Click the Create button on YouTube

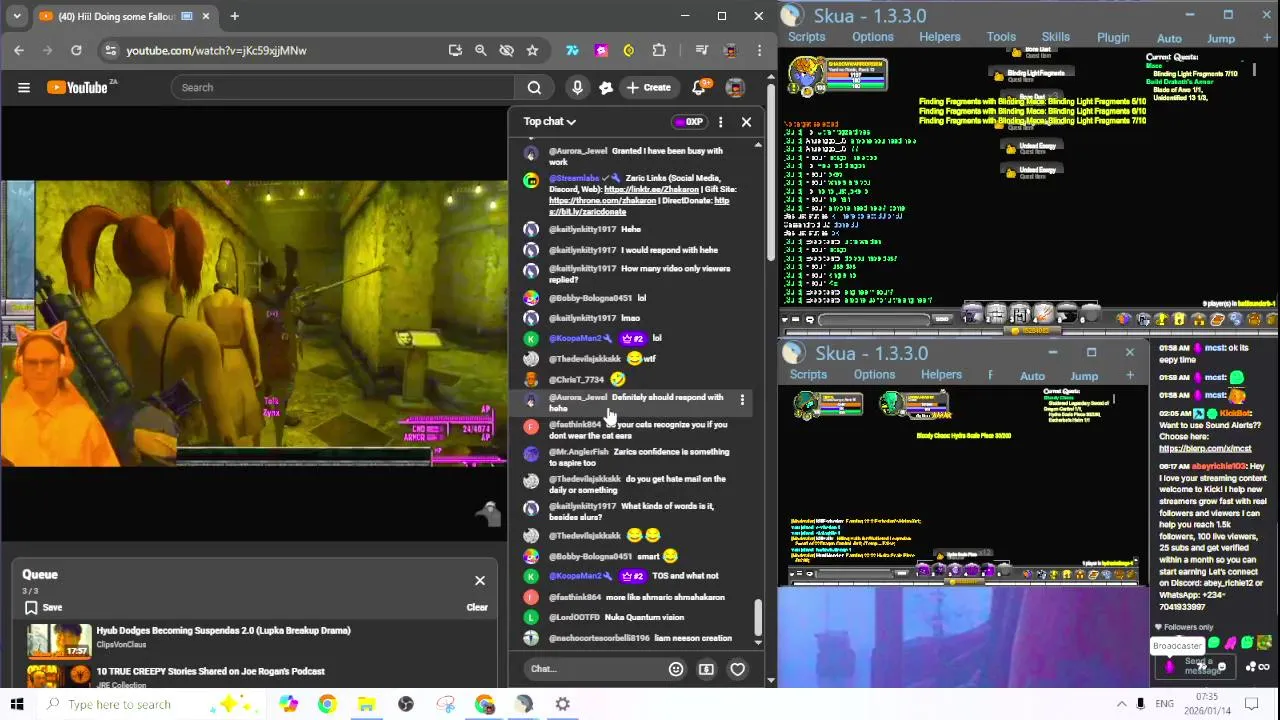point(648,87)
